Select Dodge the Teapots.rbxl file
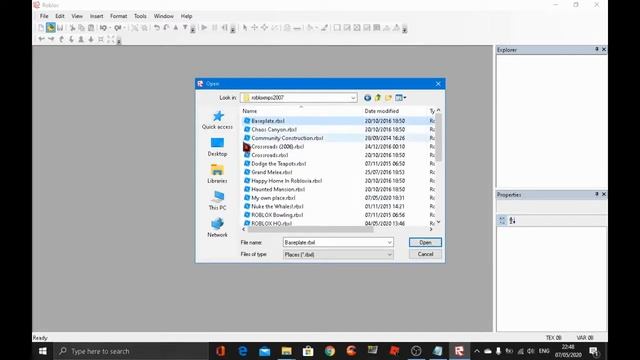640x360 pixels. pos(279,164)
